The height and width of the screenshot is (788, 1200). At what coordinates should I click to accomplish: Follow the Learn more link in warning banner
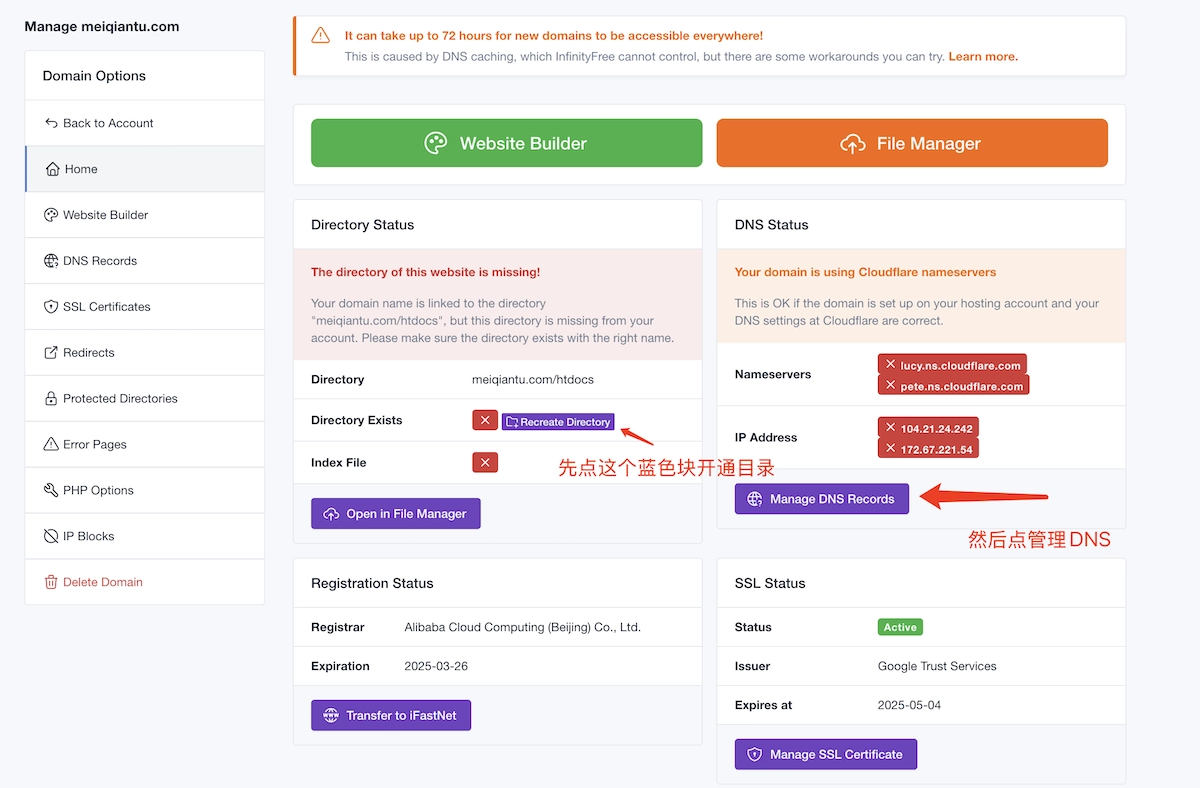(x=983, y=57)
